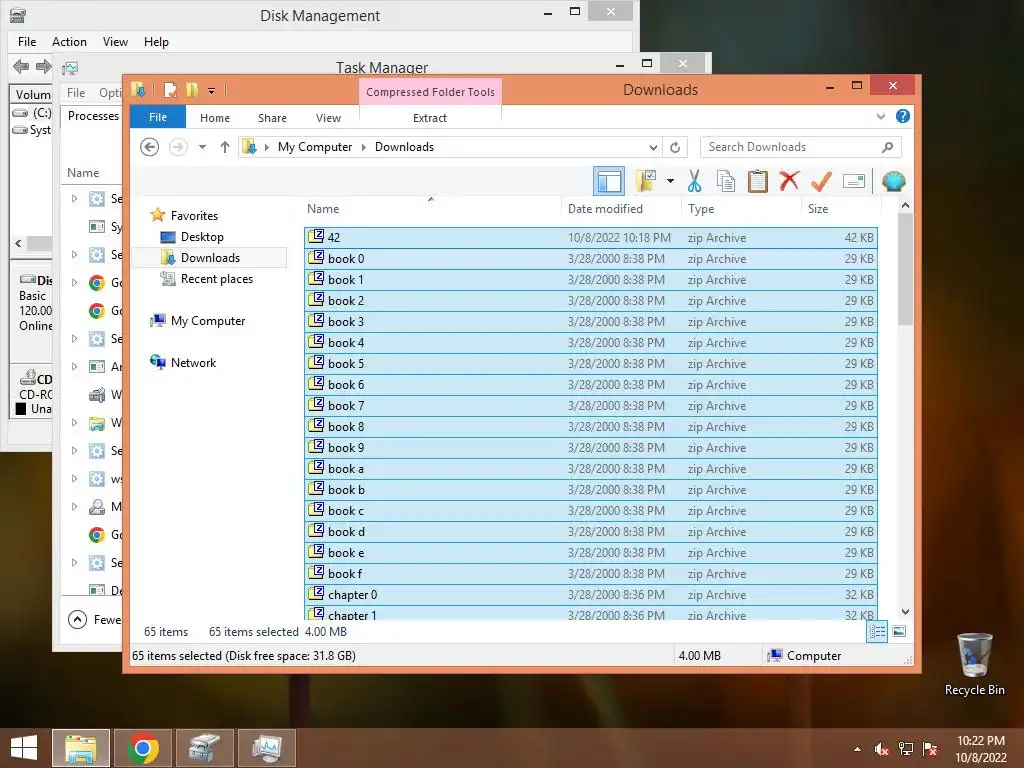Image resolution: width=1024 pixels, height=768 pixels.
Task: Click My Computer in the address breadcrumb
Action: coord(315,147)
